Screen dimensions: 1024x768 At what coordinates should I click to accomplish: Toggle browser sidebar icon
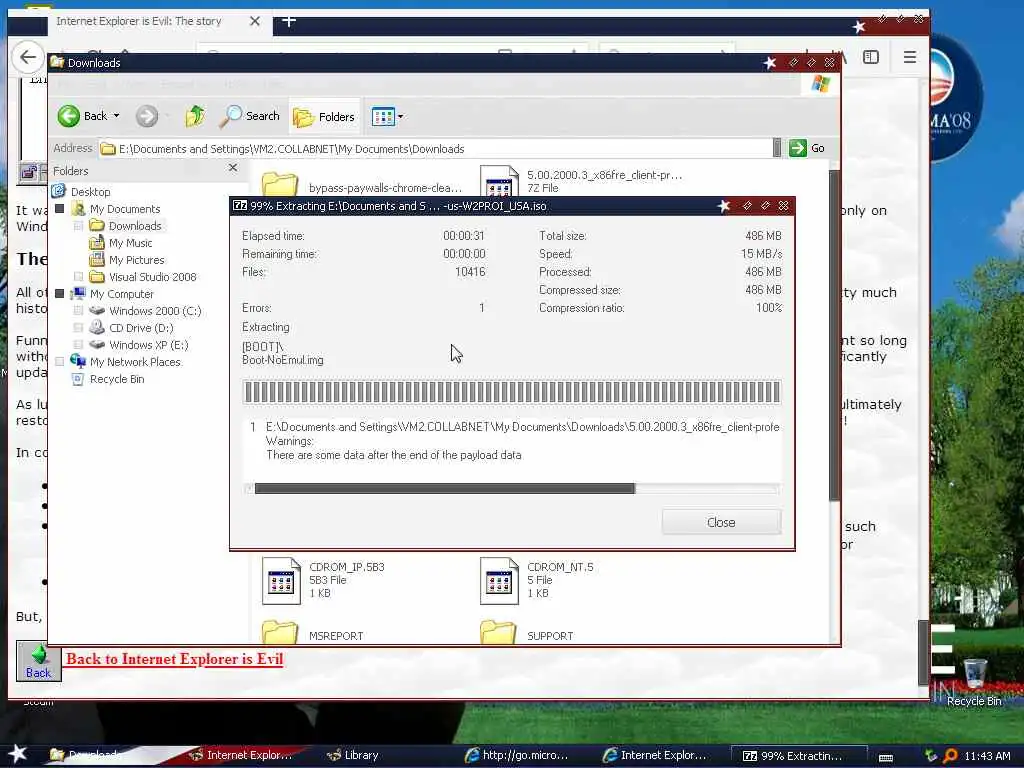[x=871, y=57]
